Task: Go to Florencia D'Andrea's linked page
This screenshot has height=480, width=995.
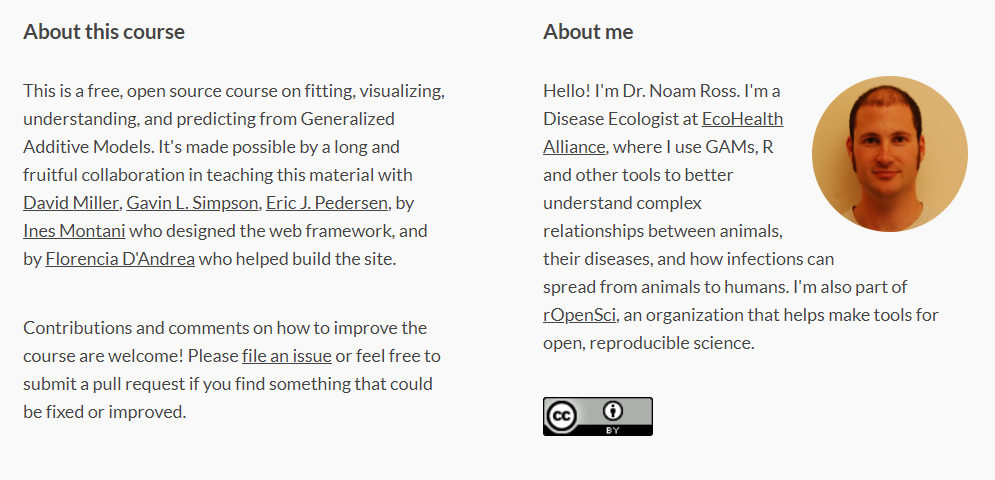Action: click(120, 259)
